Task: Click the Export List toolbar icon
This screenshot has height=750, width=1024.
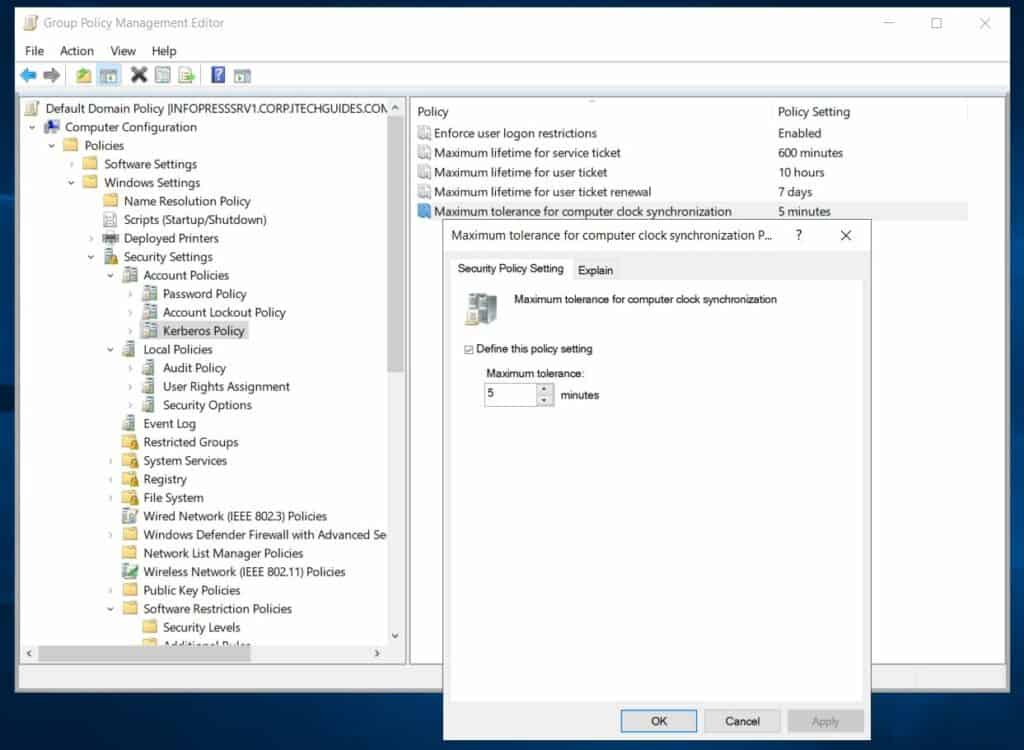Action: click(187, 74)
